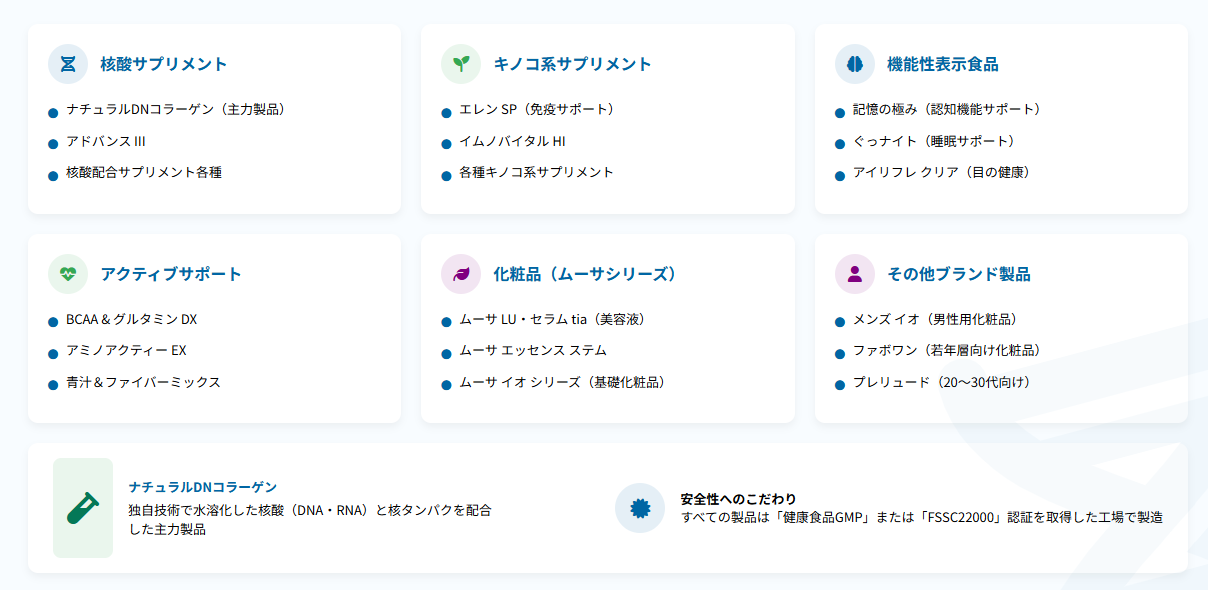Open ムーサ エッセンス ステム item
The image size is (1208, 590).
click(x=533, y=350)
